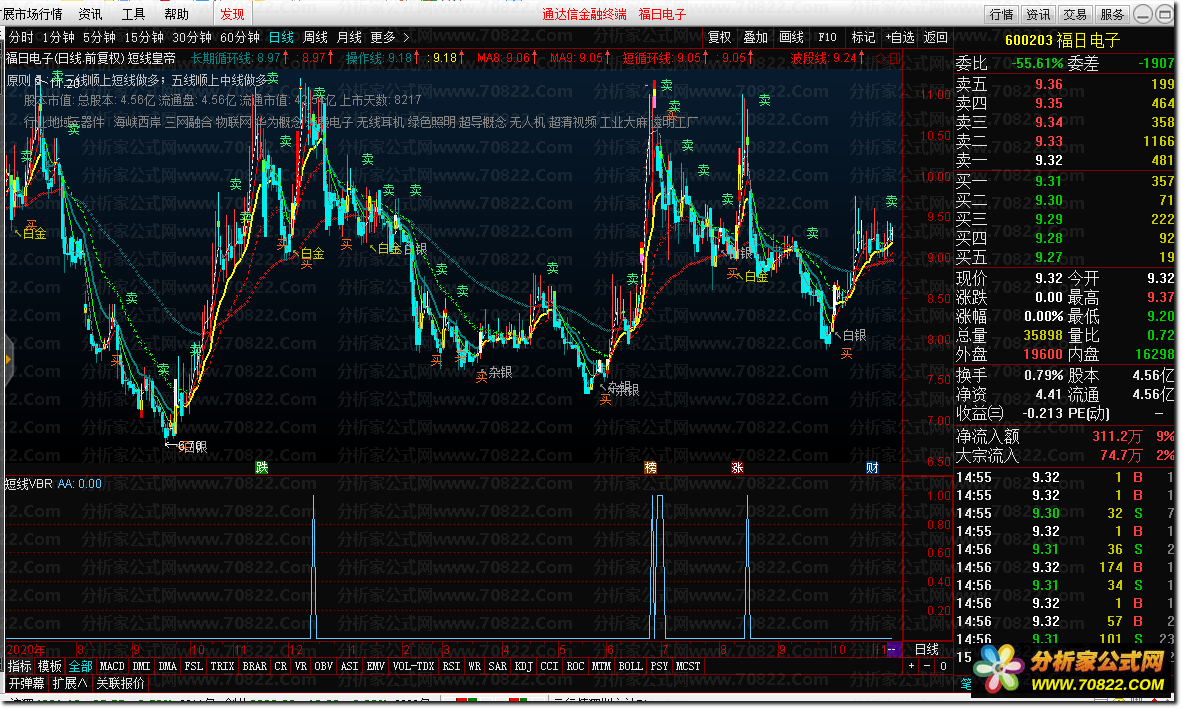
Task: Reset chart zoom with the 0 button
Action: click(943, 666)
